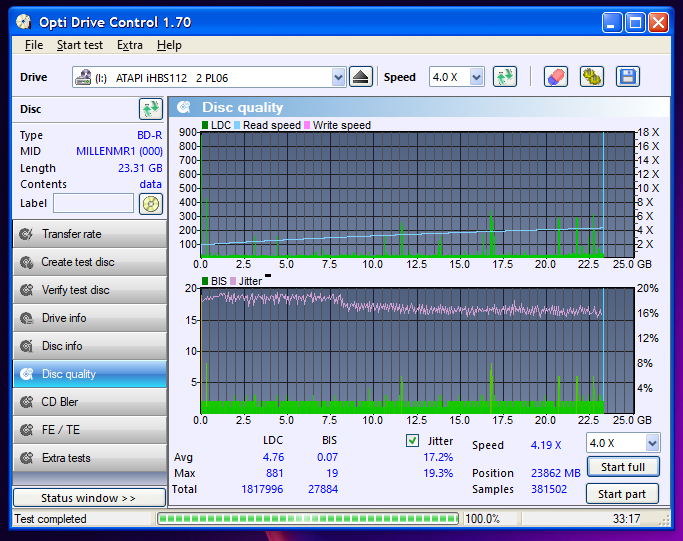The width and height of the screenshot is (683, 541).
Task: Open the Disc info panel
Action: click(x=90, y=346)
